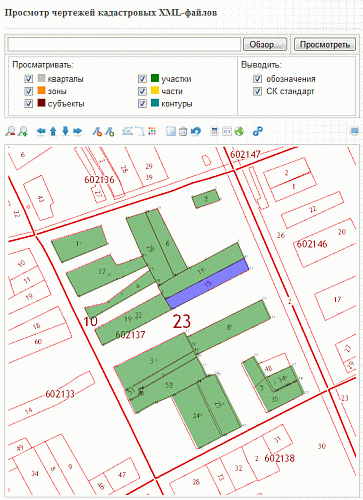This screenshot has height=500, width=363.
Task: Disable the СК стандарт checkbox
Action: point(257,91)
